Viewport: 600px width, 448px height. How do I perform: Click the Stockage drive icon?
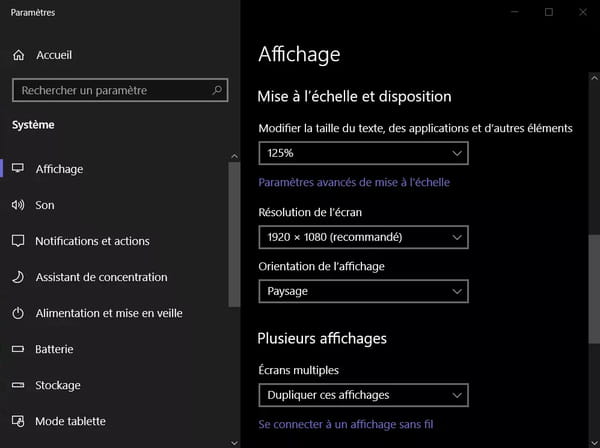click(18, 385)
